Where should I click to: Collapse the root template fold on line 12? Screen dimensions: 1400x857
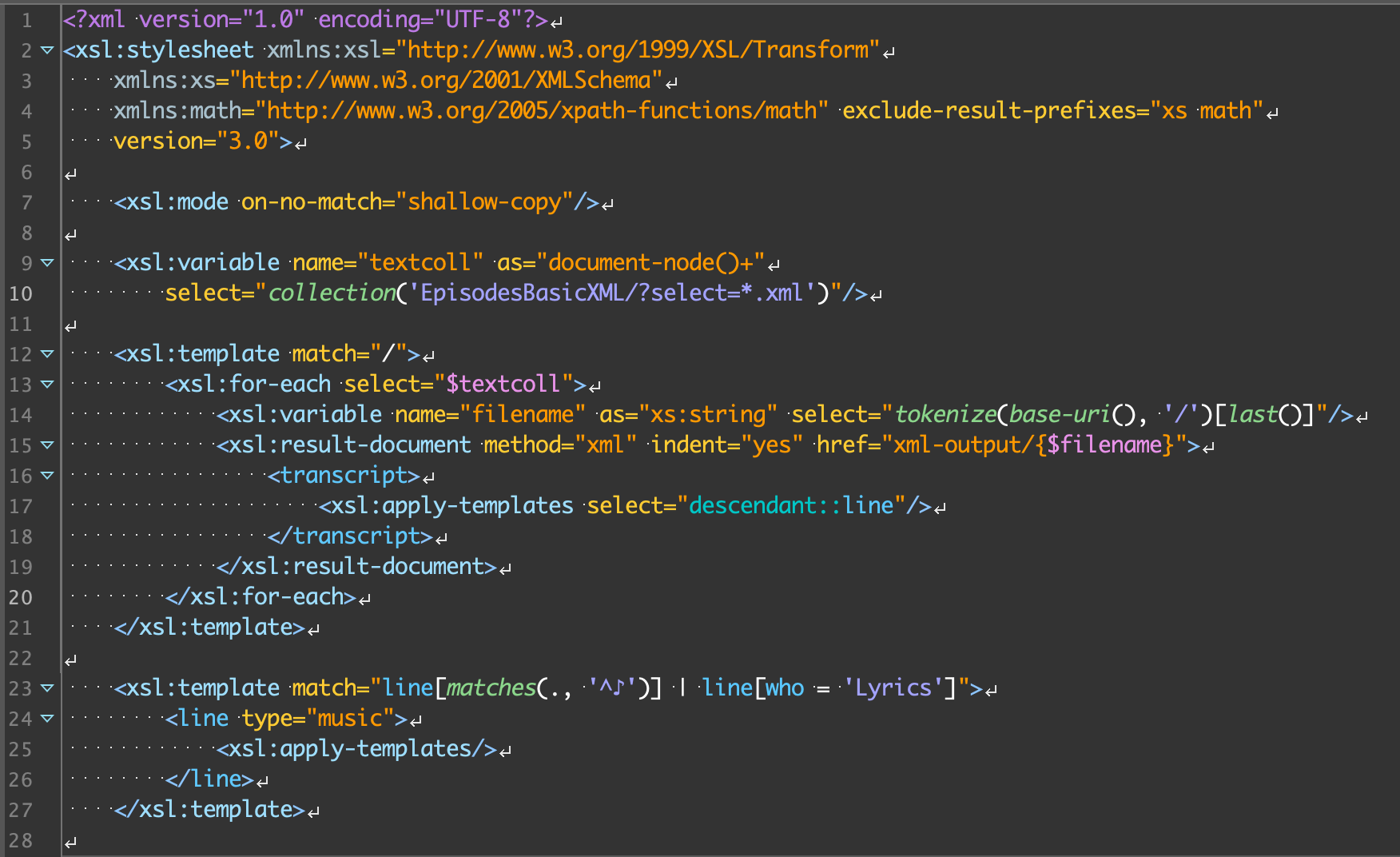47,354
